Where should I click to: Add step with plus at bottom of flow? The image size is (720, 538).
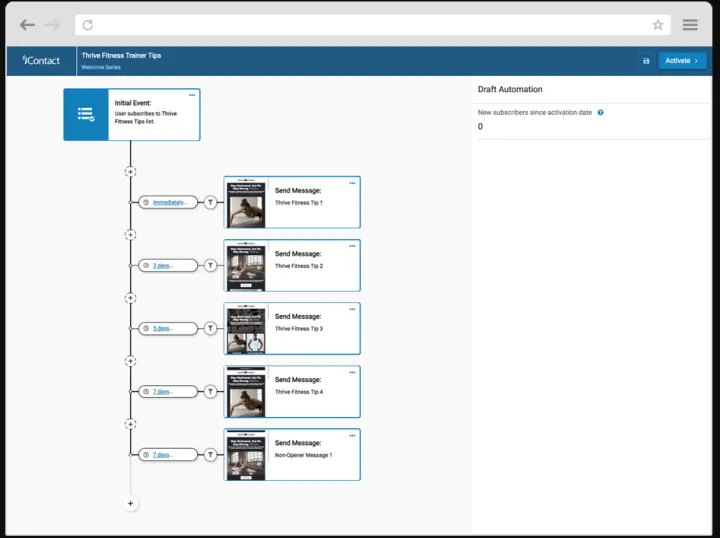[130, 502]
